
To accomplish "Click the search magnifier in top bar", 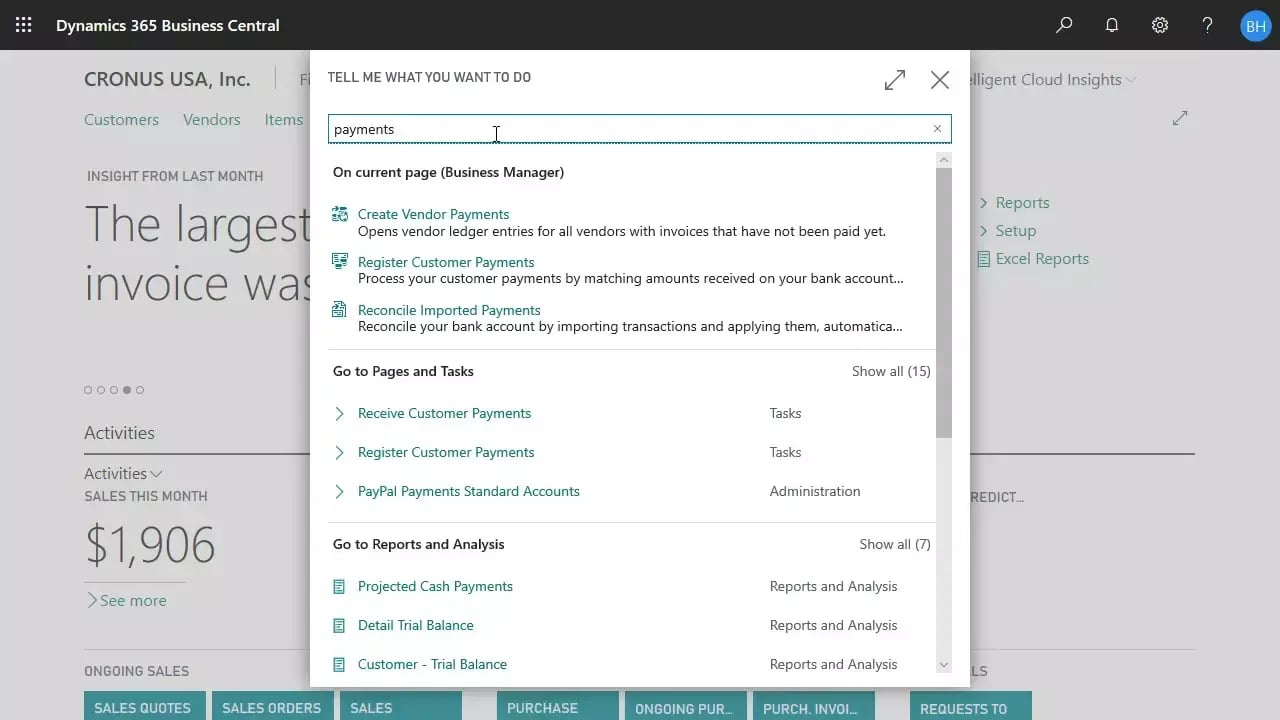I will (x=1064, y=25).
